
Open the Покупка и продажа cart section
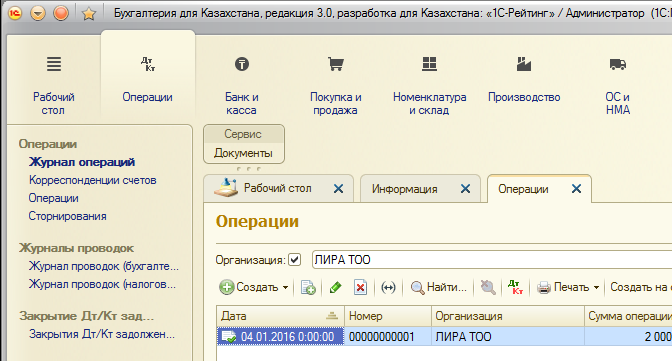click(x=336, y=86)
